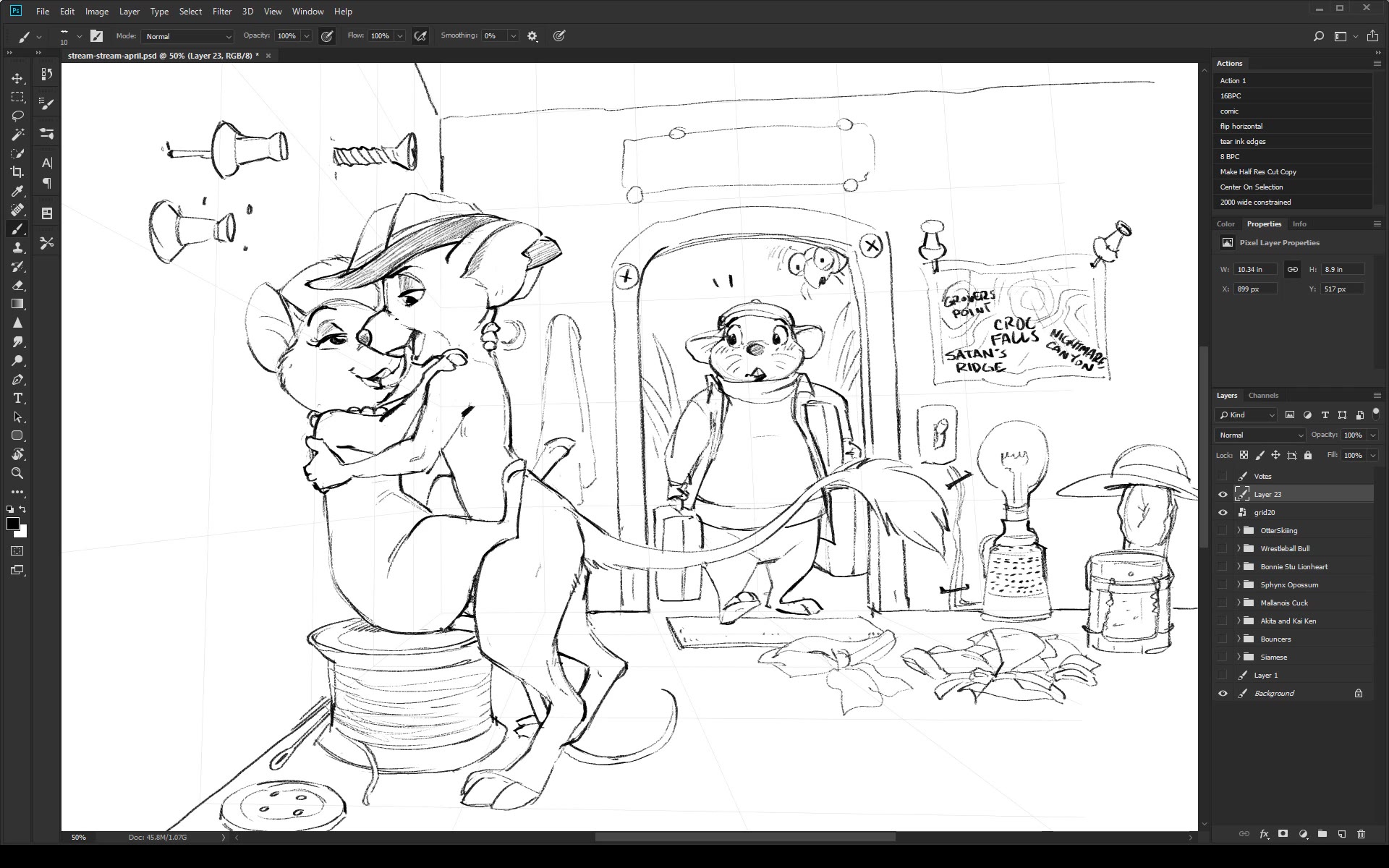Expand the OtterSkiing layer group
Viewport: 1389px width, 868px height.
1238,531
